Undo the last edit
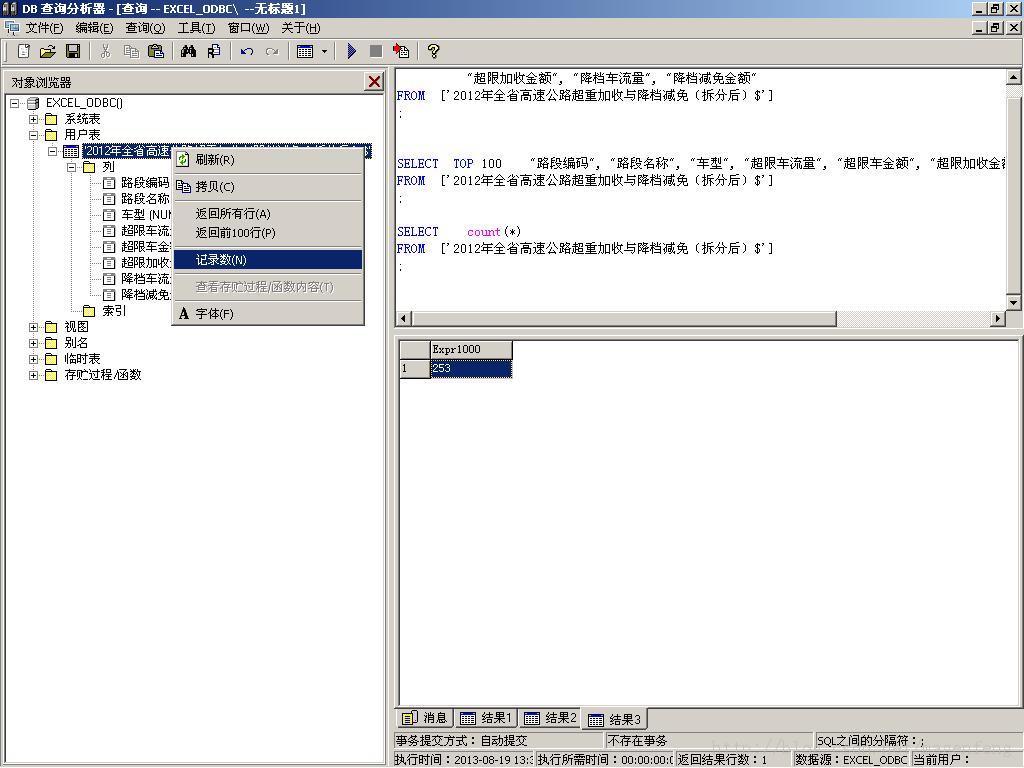 (x=247, y=51)
